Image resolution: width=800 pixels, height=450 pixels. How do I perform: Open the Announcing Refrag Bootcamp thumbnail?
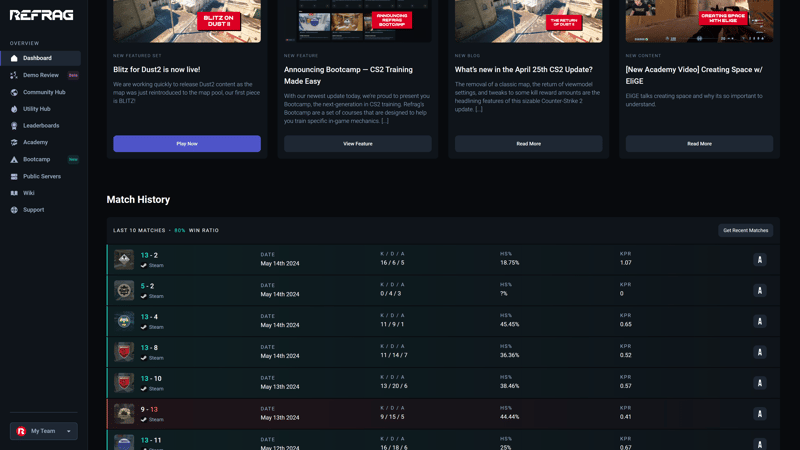[358, 21]
